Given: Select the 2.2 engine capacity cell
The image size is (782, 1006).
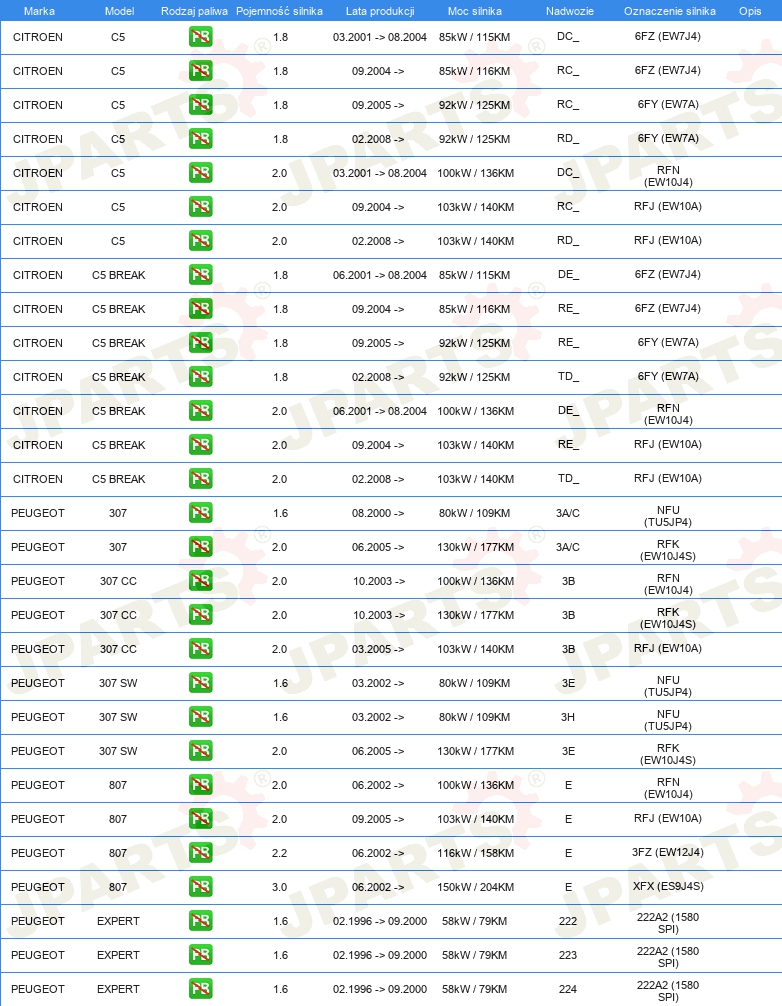Looking at the screenshot, I should point(280,853).
